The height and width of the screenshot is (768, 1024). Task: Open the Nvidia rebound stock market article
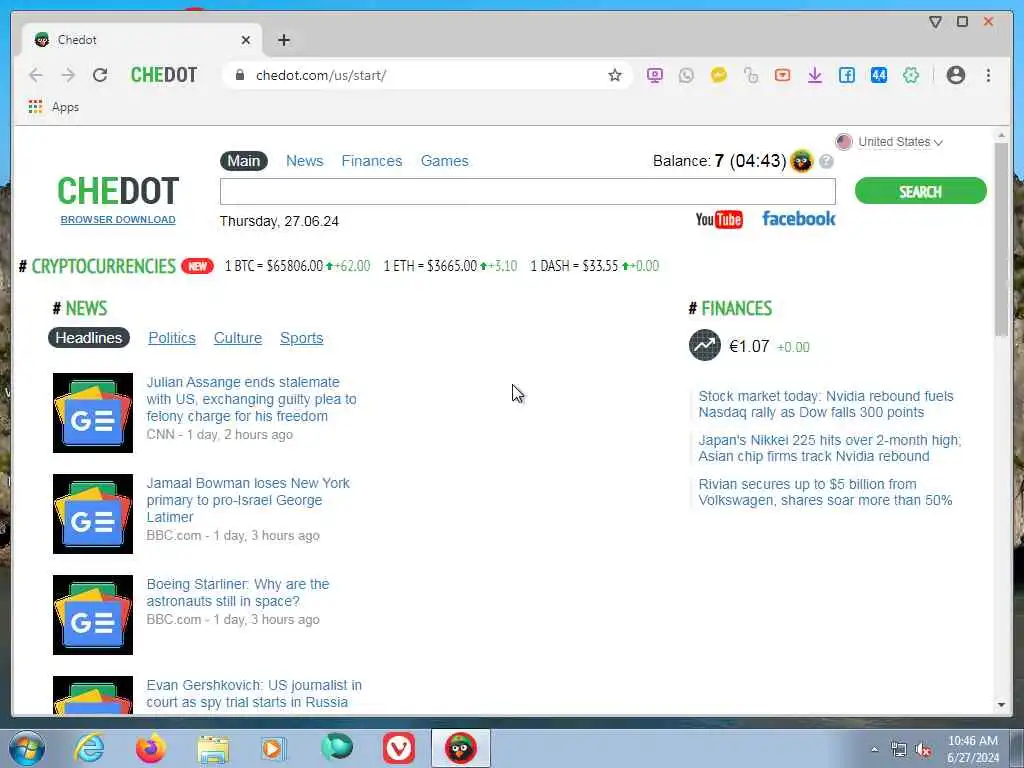click(x=825, y=404)
